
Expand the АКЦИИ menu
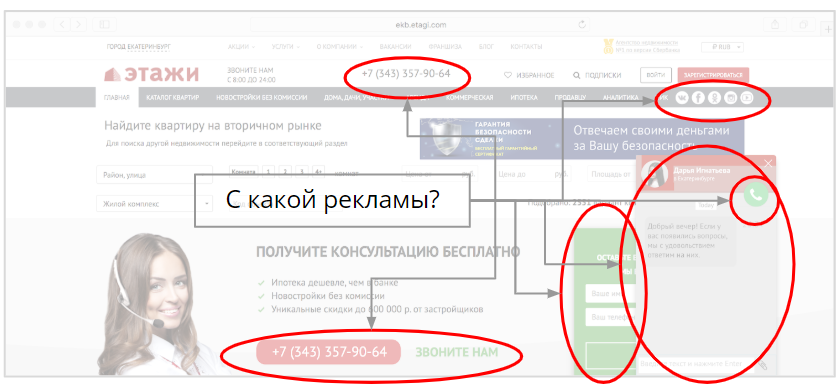tap(241, 47)
